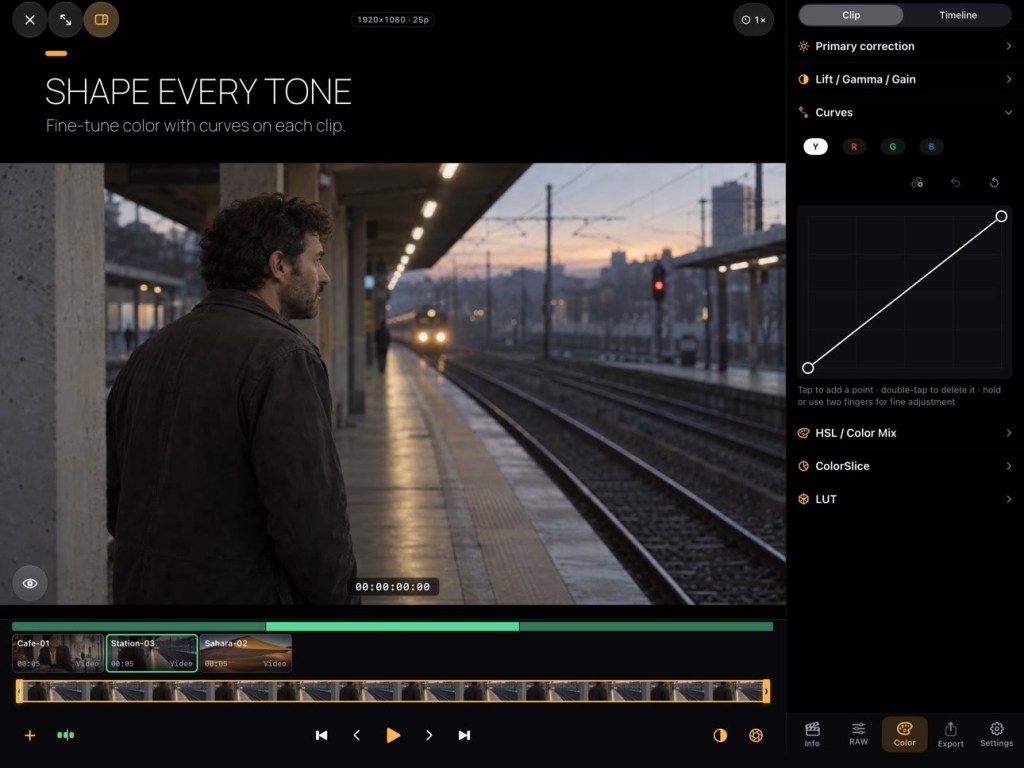Open the Info panel
Viewport: 1024px width, 768px height.
[x=812, y=734]
